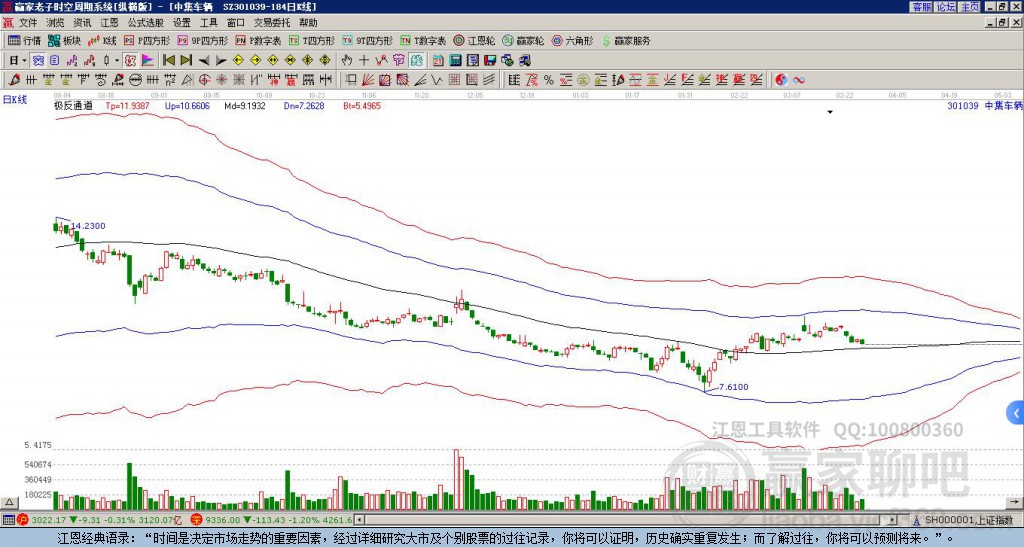Open the 六角形 tool
Screen dimensions: 1024x548
572,40
